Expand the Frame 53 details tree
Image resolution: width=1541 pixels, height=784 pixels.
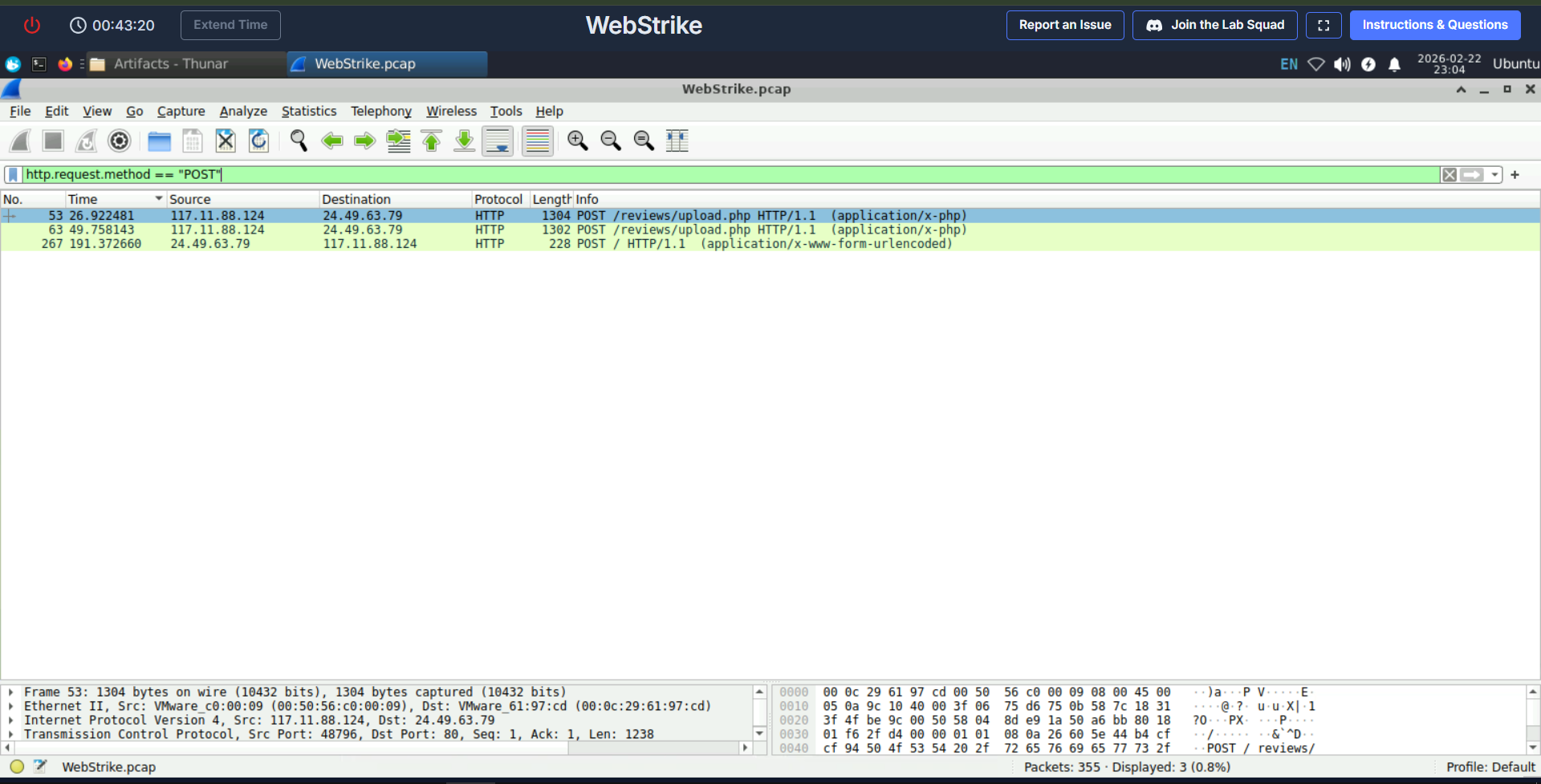click(10, 692)
